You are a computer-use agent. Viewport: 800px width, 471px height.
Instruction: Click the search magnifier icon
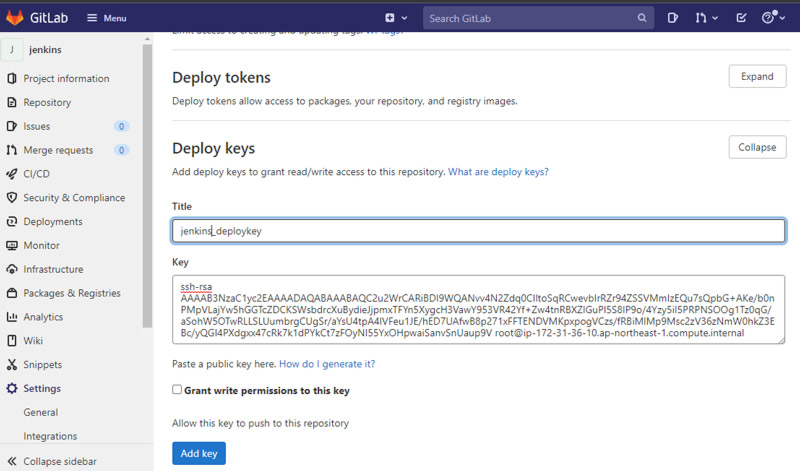(x=642, y=18)
